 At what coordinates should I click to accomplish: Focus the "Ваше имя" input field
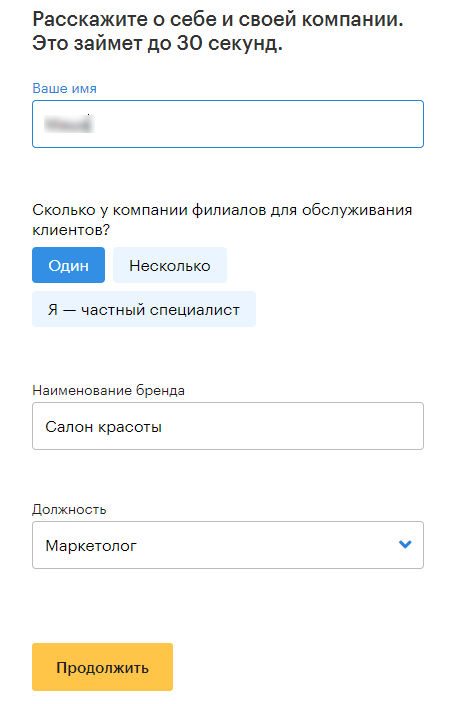tap(228, 124)
